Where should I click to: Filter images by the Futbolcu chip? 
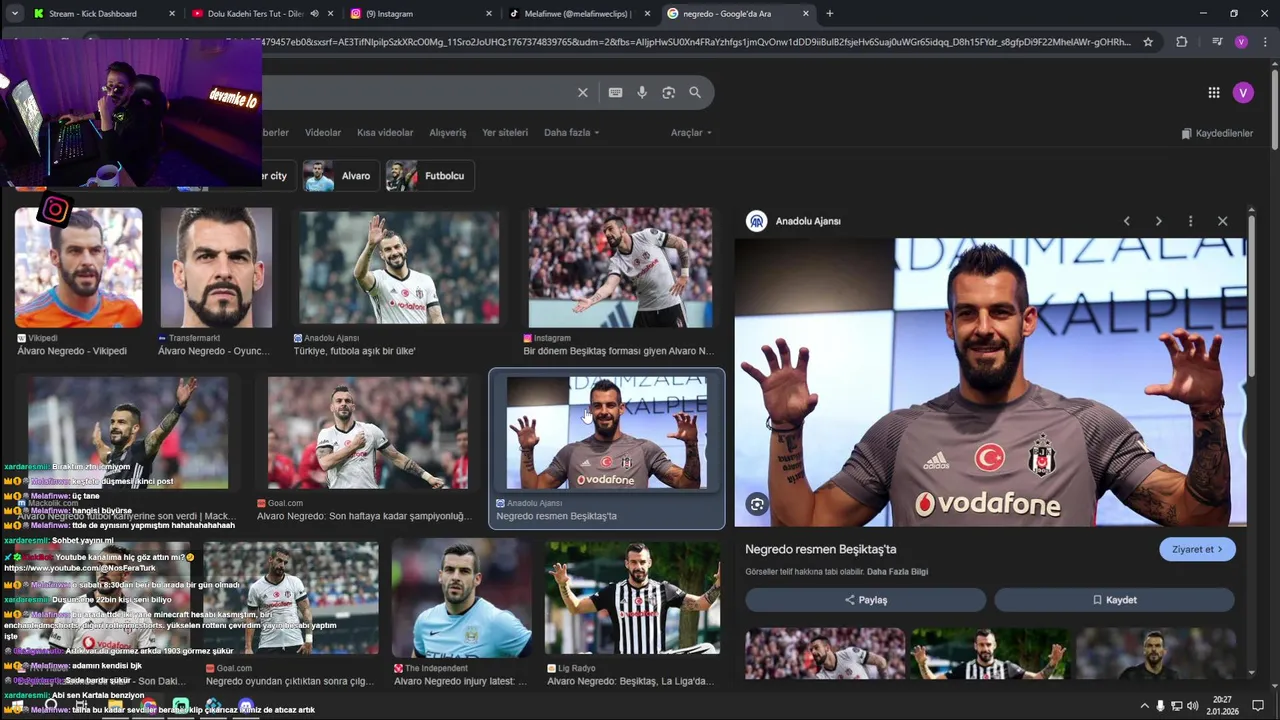[x=430, y=176]
